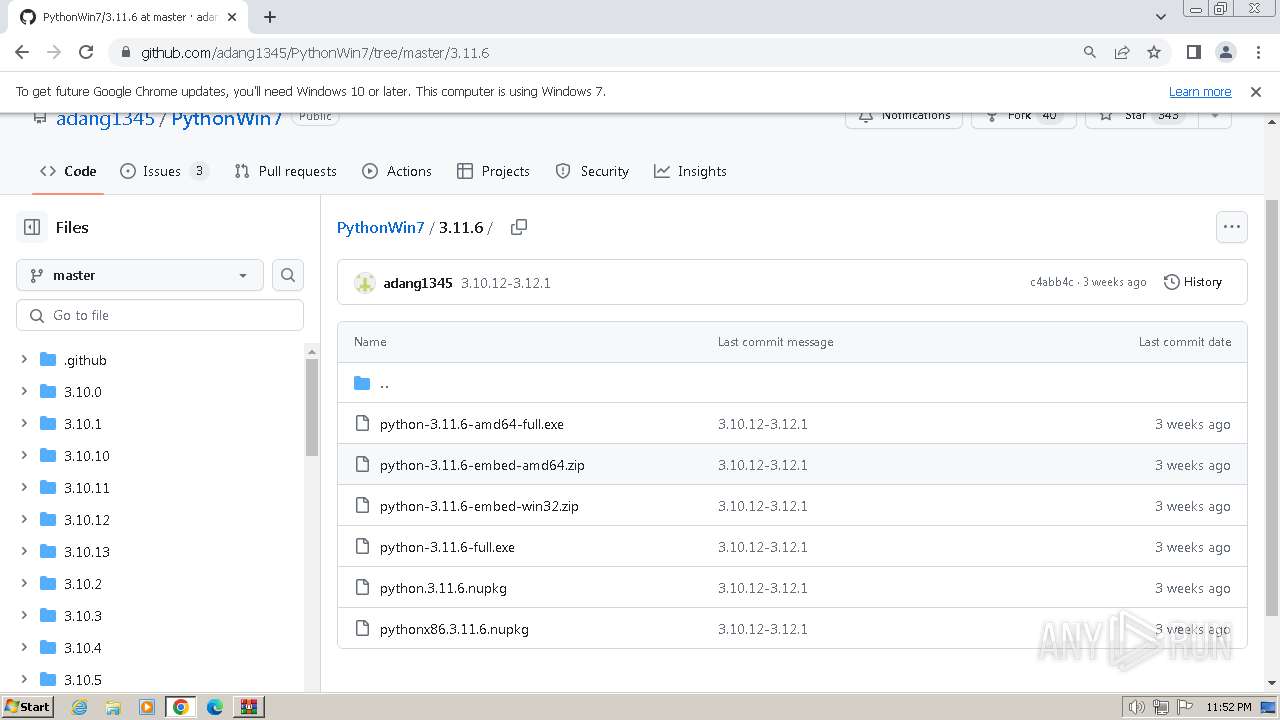Toggle Chrome side panel
Viewport: 1280px width, 720px height.
click(x=1194, y=52)
